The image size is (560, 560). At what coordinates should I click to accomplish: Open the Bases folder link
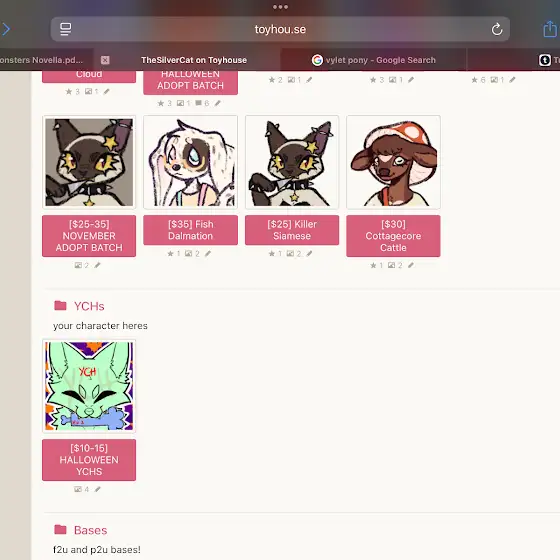[90, 530]
